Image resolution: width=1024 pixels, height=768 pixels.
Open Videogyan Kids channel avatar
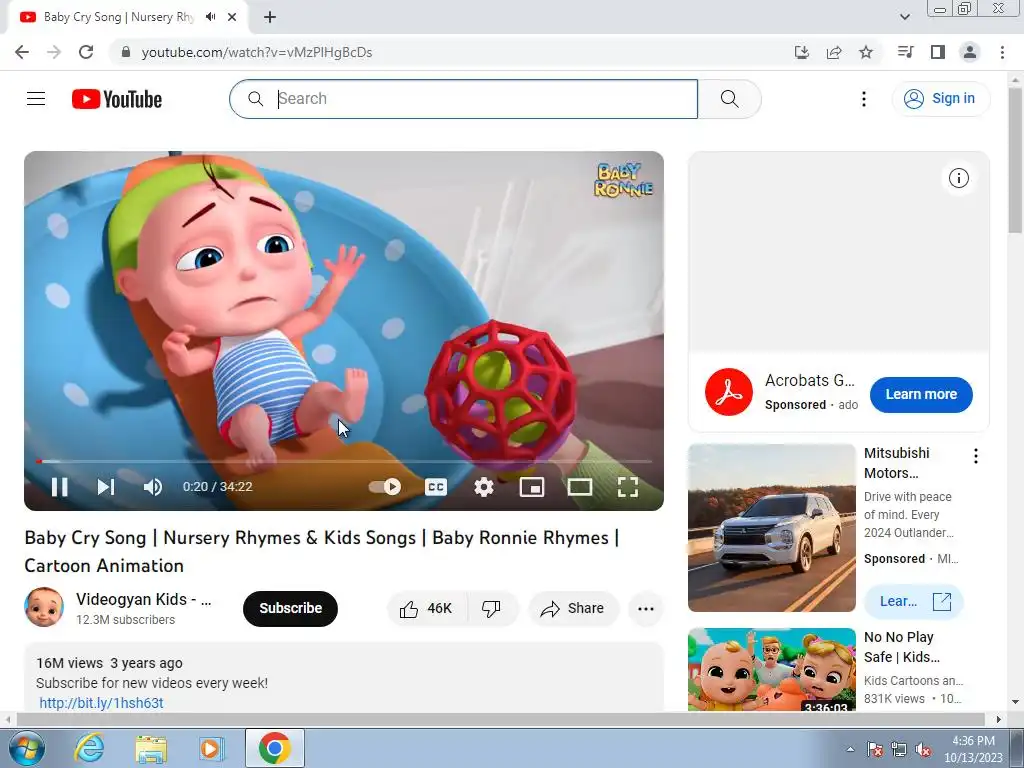(x=44, y=607)
